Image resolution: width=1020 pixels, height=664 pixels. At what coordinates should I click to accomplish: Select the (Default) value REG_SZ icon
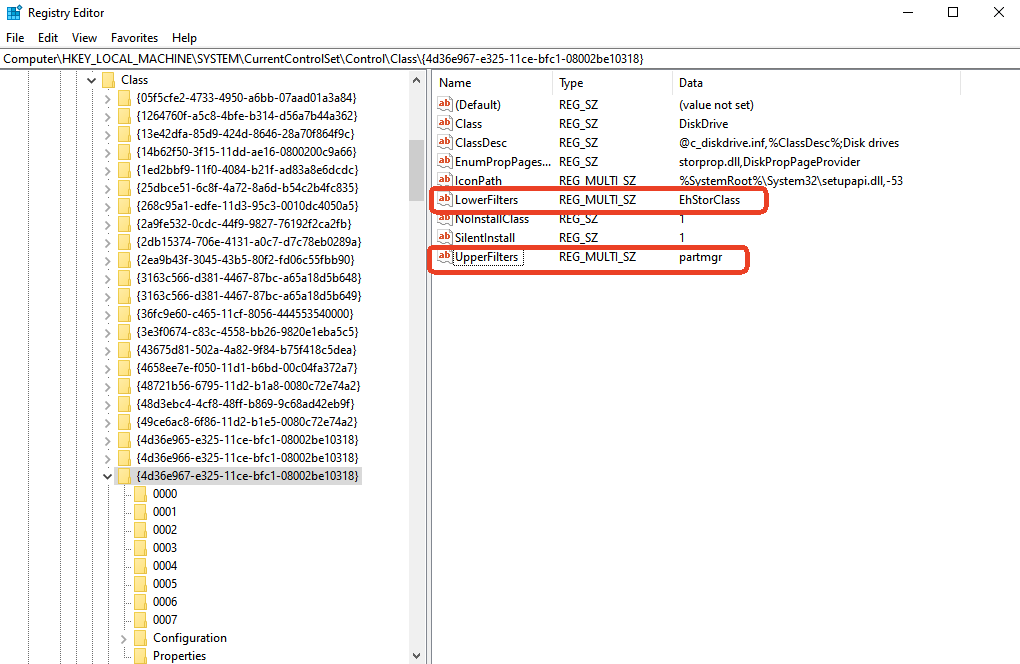(x=443, y=104)
